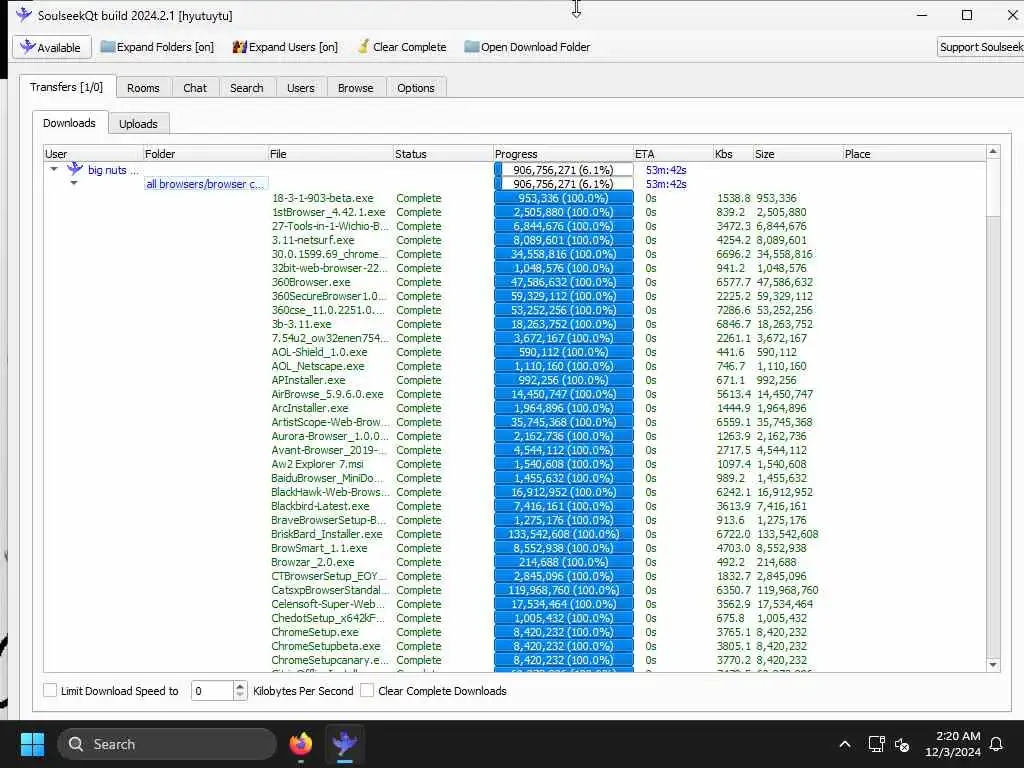Image resolution: width=1024 pixels, height=768 pixels.
Task: Select the Aw2 Explorer 7.msi file row
Action: (515, 464)
